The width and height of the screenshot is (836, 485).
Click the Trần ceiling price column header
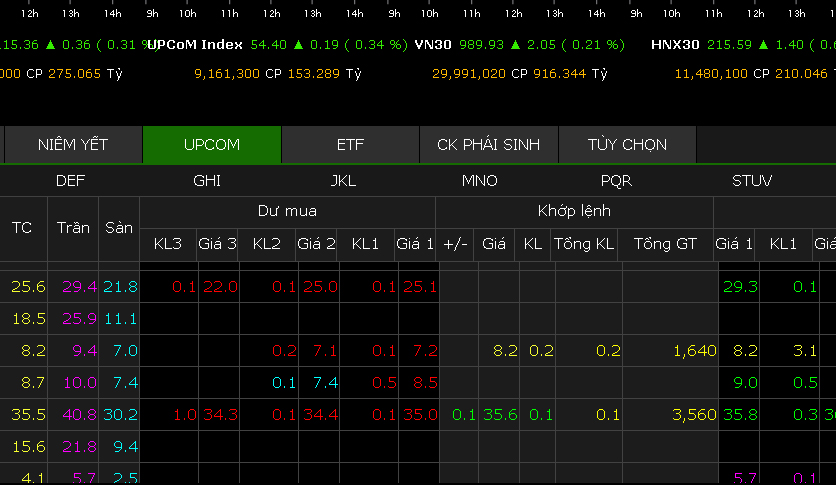click(x=73, y=227)
